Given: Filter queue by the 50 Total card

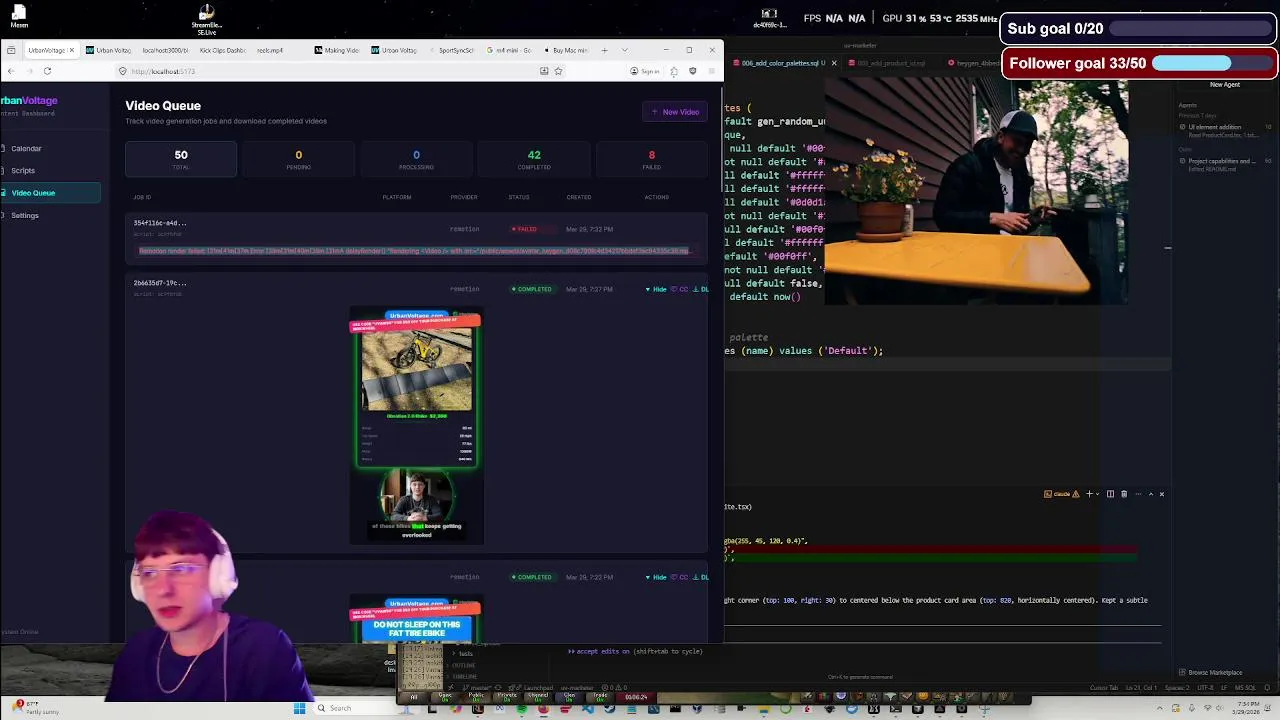Looking at the screenshot, I should coord(181,159).
